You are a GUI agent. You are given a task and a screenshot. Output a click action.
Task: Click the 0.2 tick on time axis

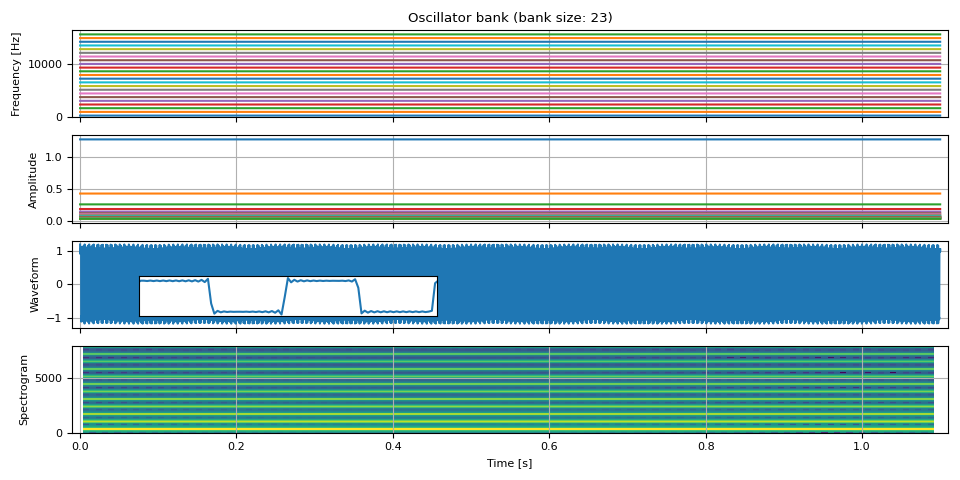click(236, 447)
